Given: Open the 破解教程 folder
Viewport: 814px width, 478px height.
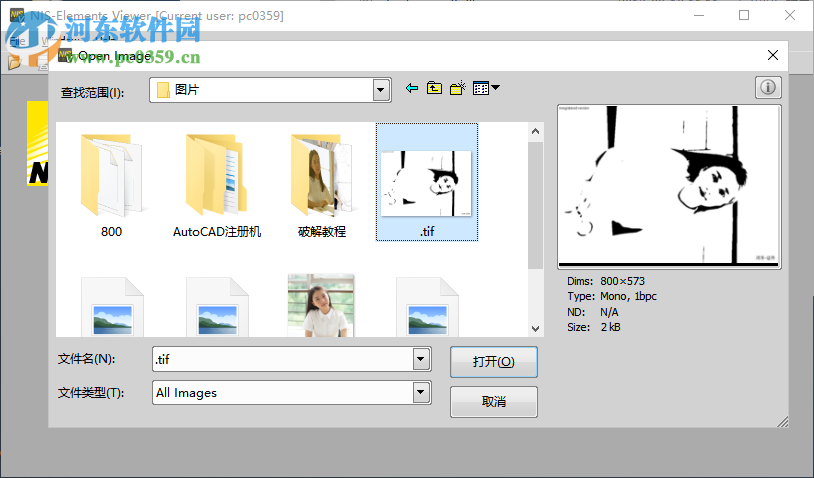Looking at the screenshot, I should point(321,185).
